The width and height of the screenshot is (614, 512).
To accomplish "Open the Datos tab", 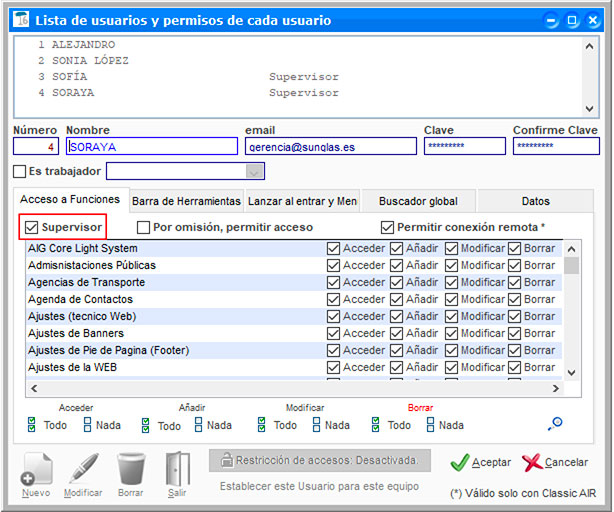I will [x=535, y=201].
